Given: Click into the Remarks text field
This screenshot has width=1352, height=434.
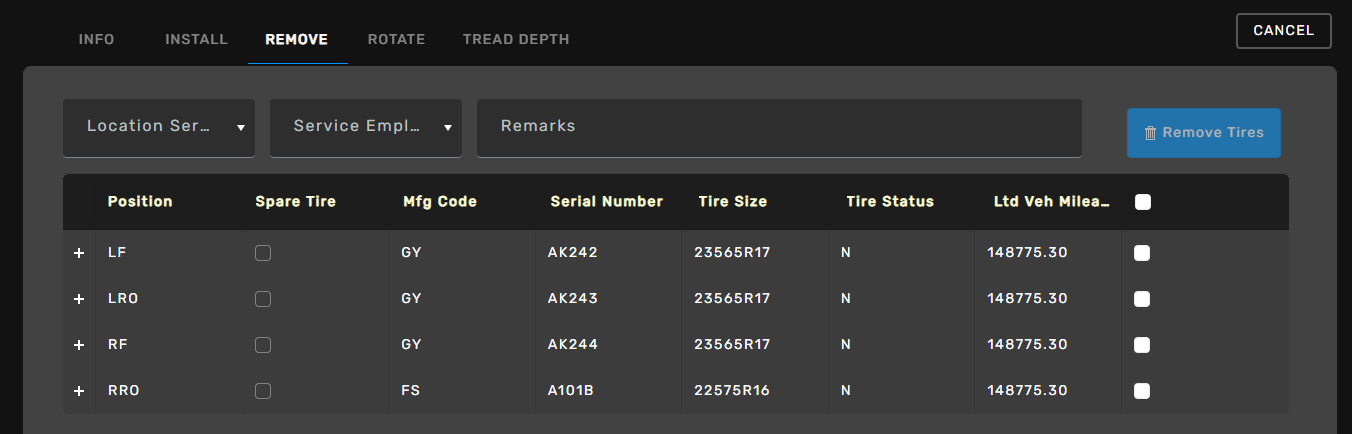Looking at the screenshot, I should pos(779,127).
